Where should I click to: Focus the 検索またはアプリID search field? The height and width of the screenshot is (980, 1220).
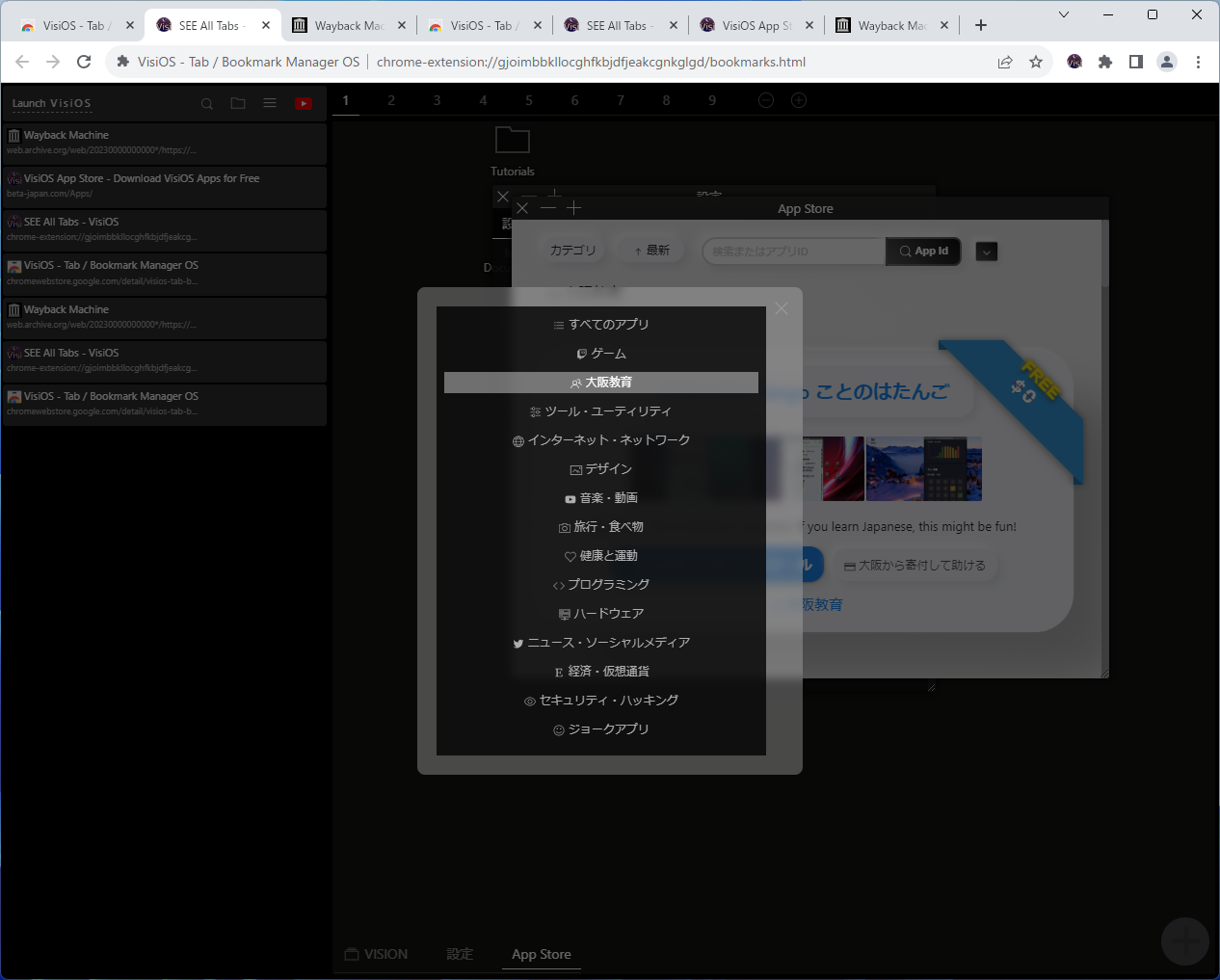pos(794,251)
